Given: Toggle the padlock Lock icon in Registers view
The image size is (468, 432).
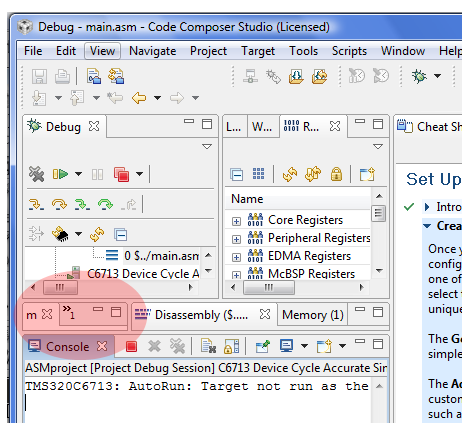Looking at the screenshot, I should coord(336,174).
